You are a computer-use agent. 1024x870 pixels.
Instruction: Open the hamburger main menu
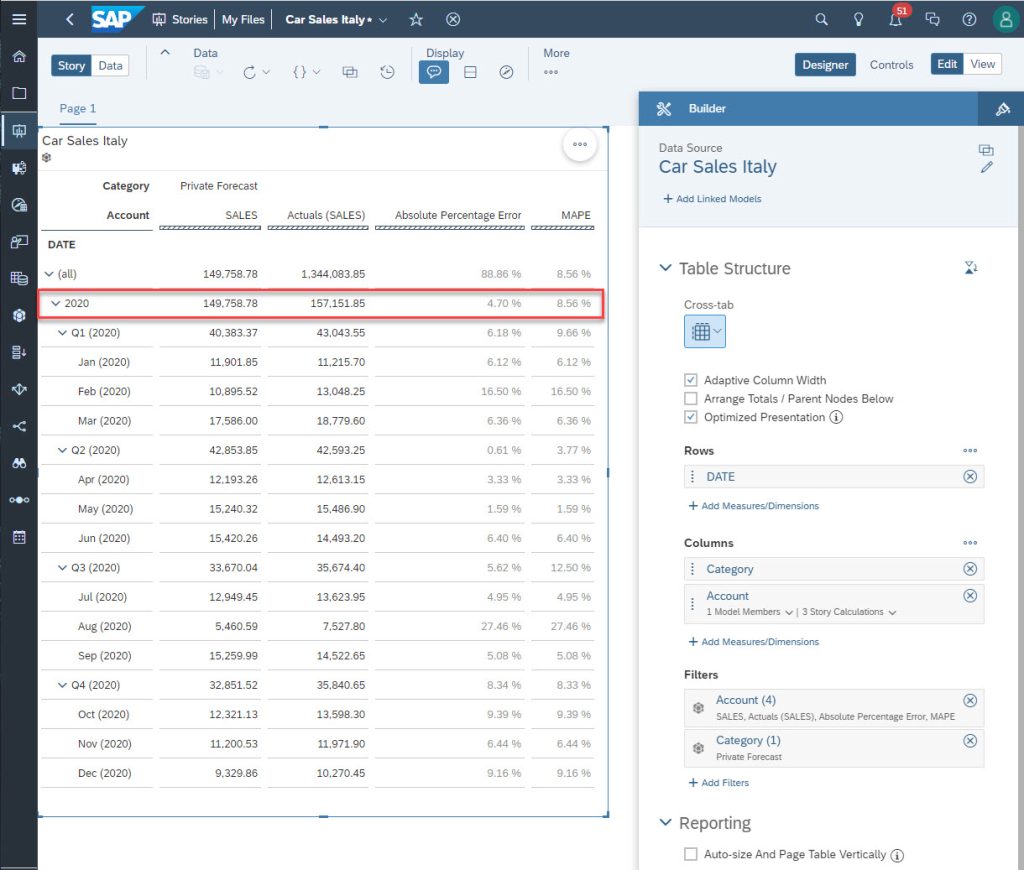pyautogui.click(x=19, y=19)
